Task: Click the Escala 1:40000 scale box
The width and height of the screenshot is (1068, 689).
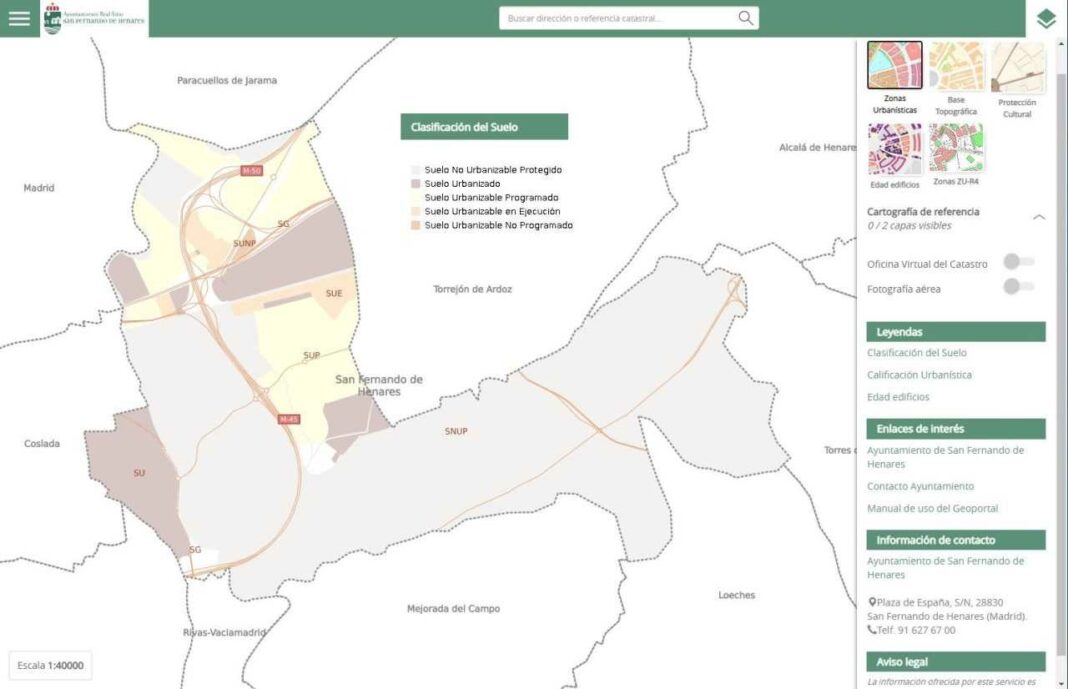Action: pyautogui.click(x=50, y=665)
